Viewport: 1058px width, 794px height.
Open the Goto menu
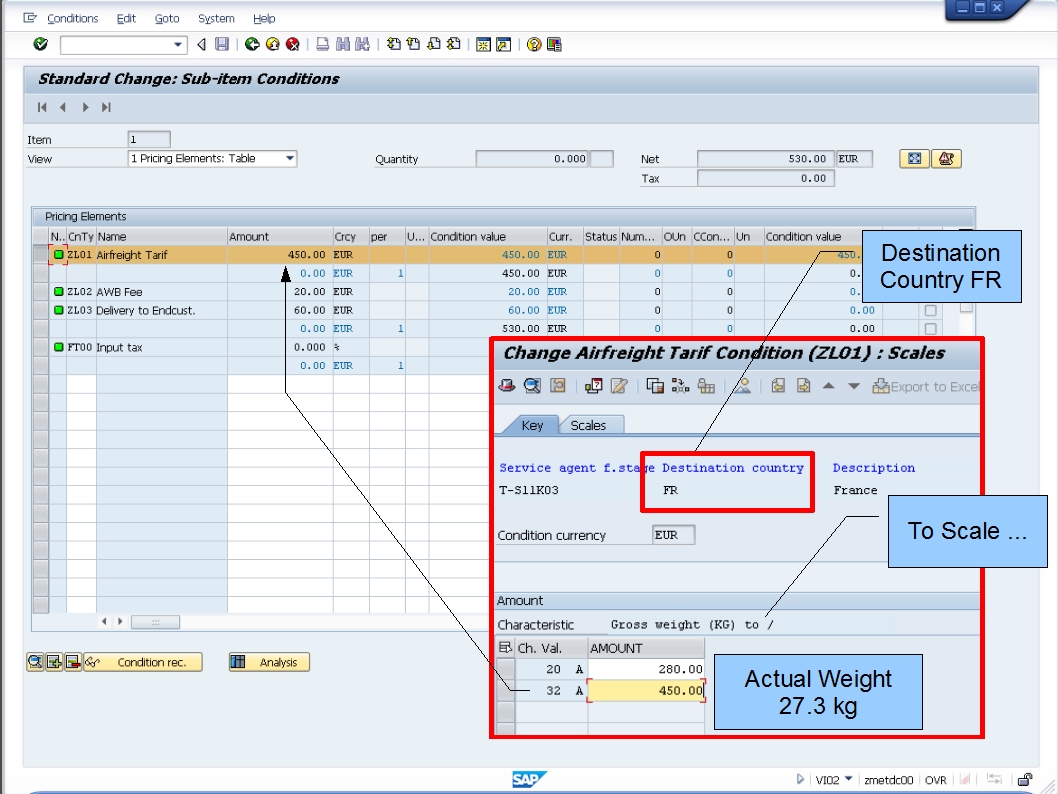click(166, 18)
